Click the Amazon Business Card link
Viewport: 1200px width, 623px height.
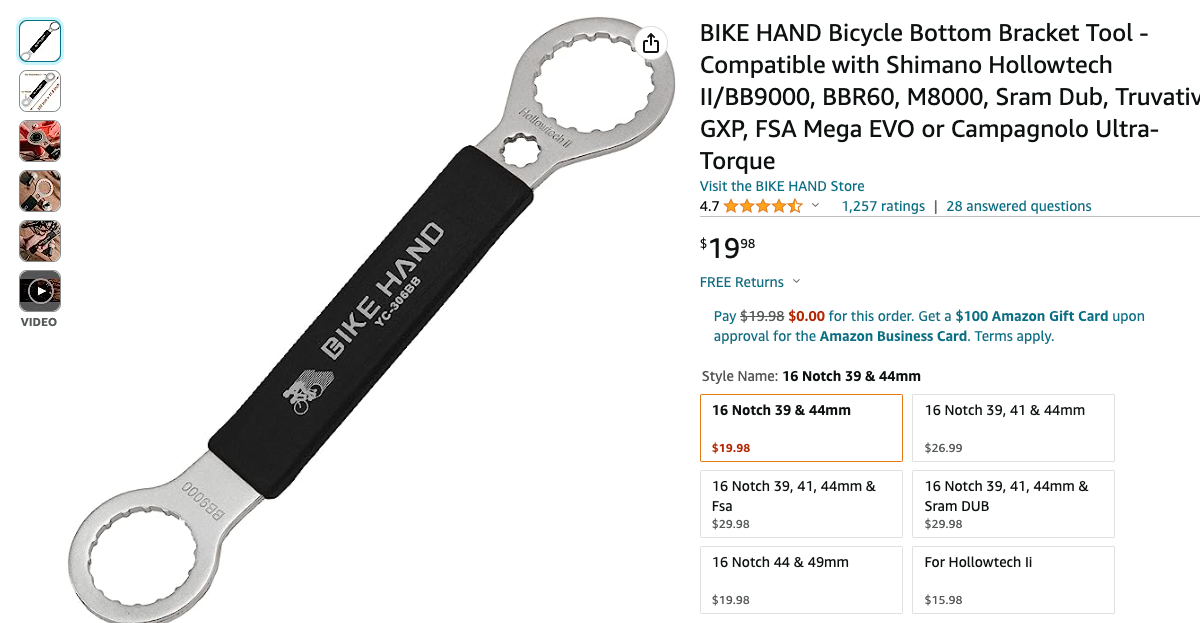point(893,336)
